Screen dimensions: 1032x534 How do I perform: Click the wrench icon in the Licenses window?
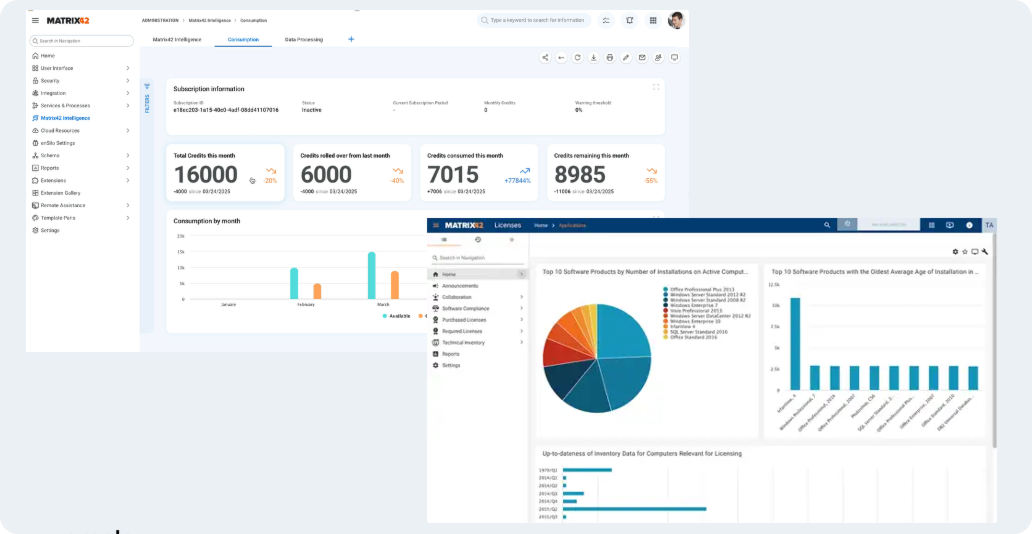pyautogui.click(x=985, y=252)
